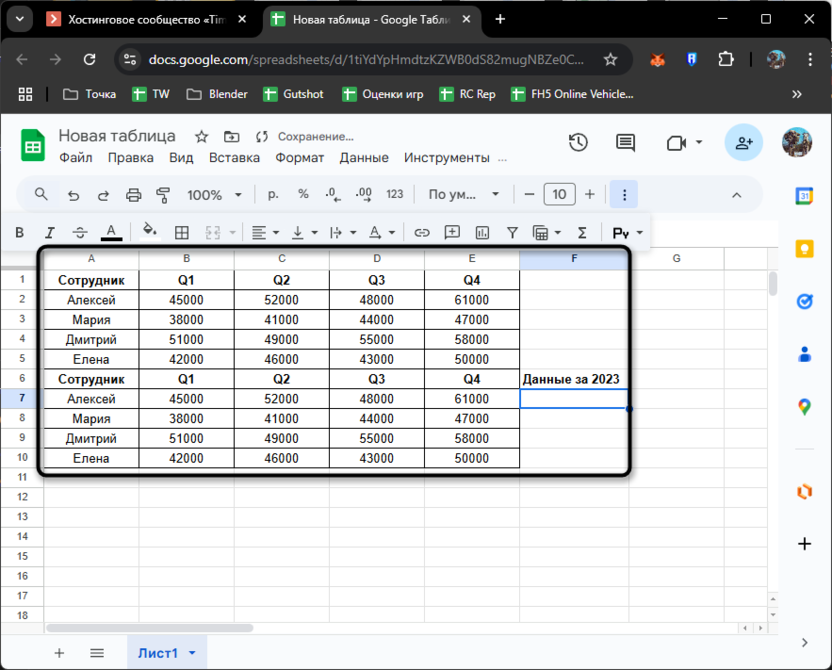832x670 pixels.
Task: Open the Формат menu
Action: (300, 158)
